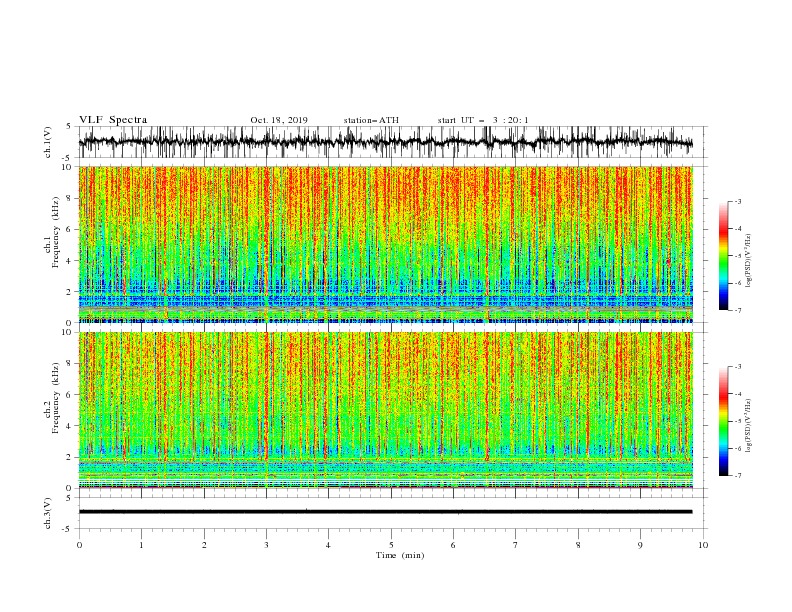Click the time axis tick label "5"
The width and height of the screenshot is (792, 612).
pyautogui.click(x=391, y=545)
